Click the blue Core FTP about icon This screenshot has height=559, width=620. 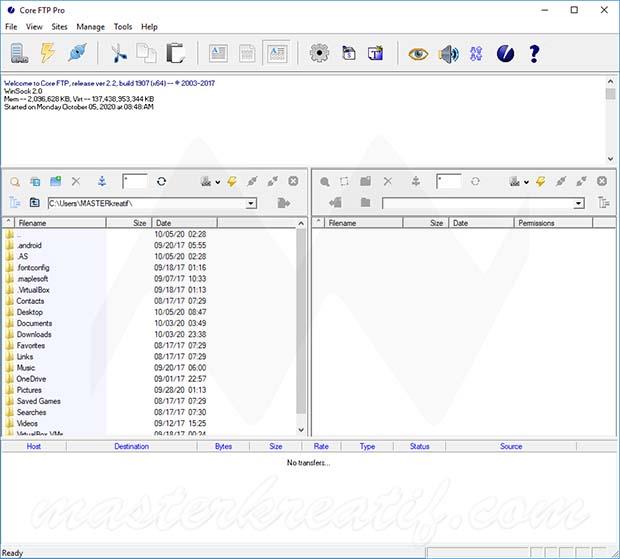coord(505,53)
